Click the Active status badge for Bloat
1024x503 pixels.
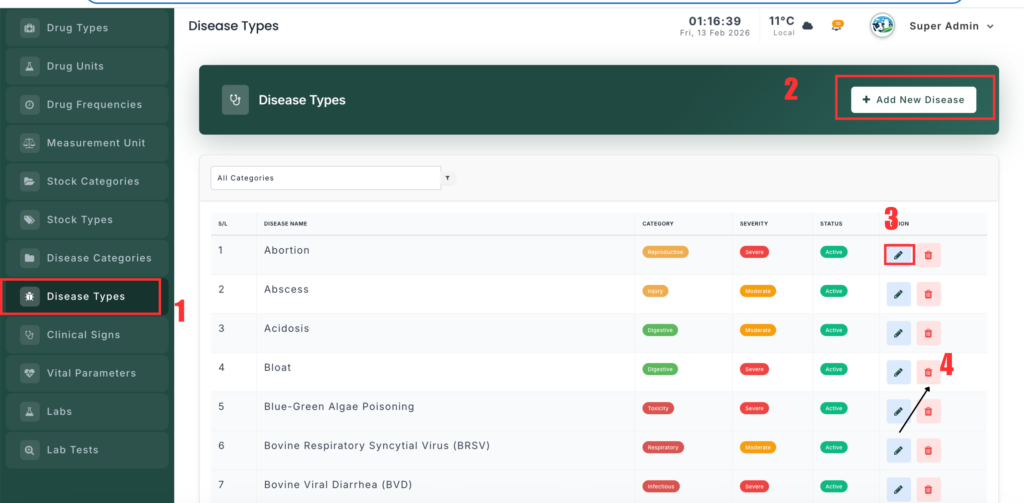[x=832, y=369]
